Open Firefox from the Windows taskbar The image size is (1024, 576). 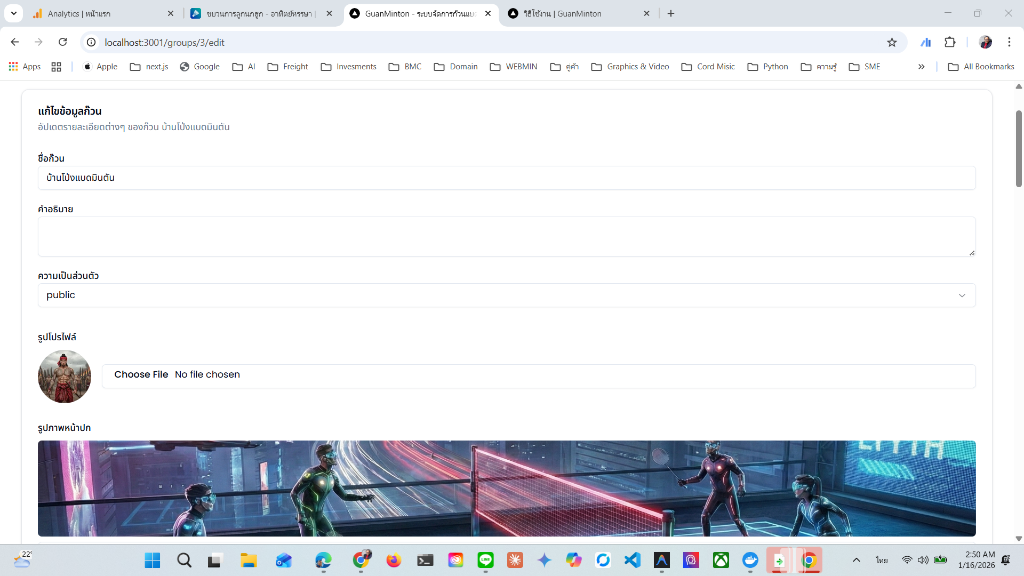point(394,560)
